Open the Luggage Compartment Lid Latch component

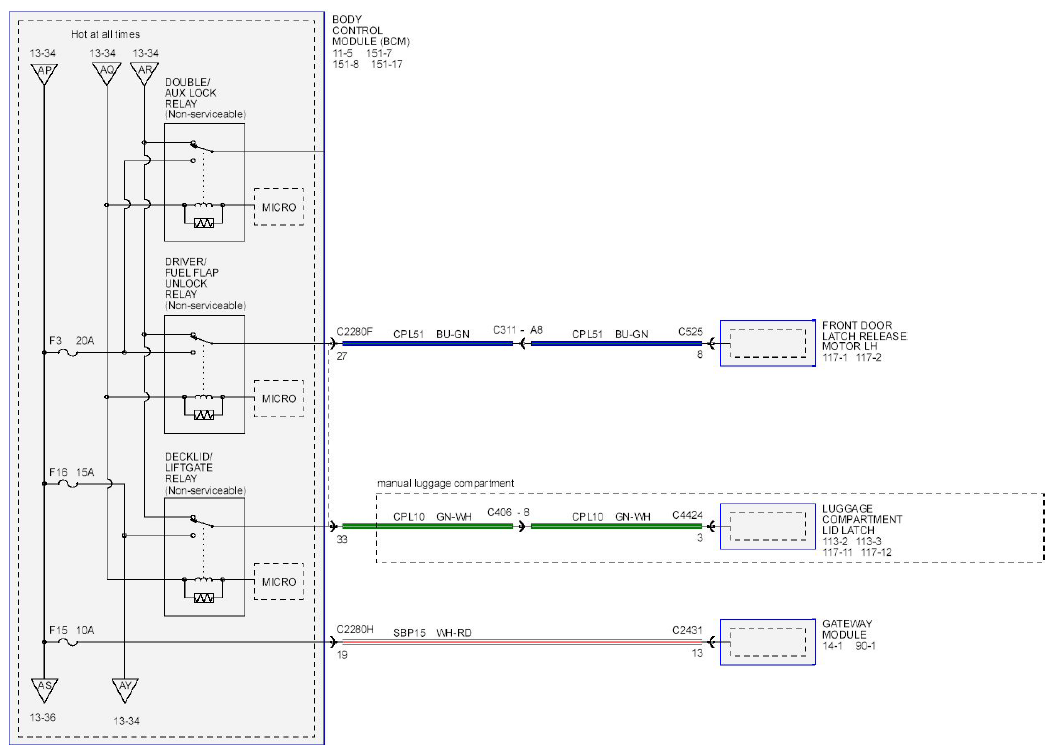[x=768, y=526]
